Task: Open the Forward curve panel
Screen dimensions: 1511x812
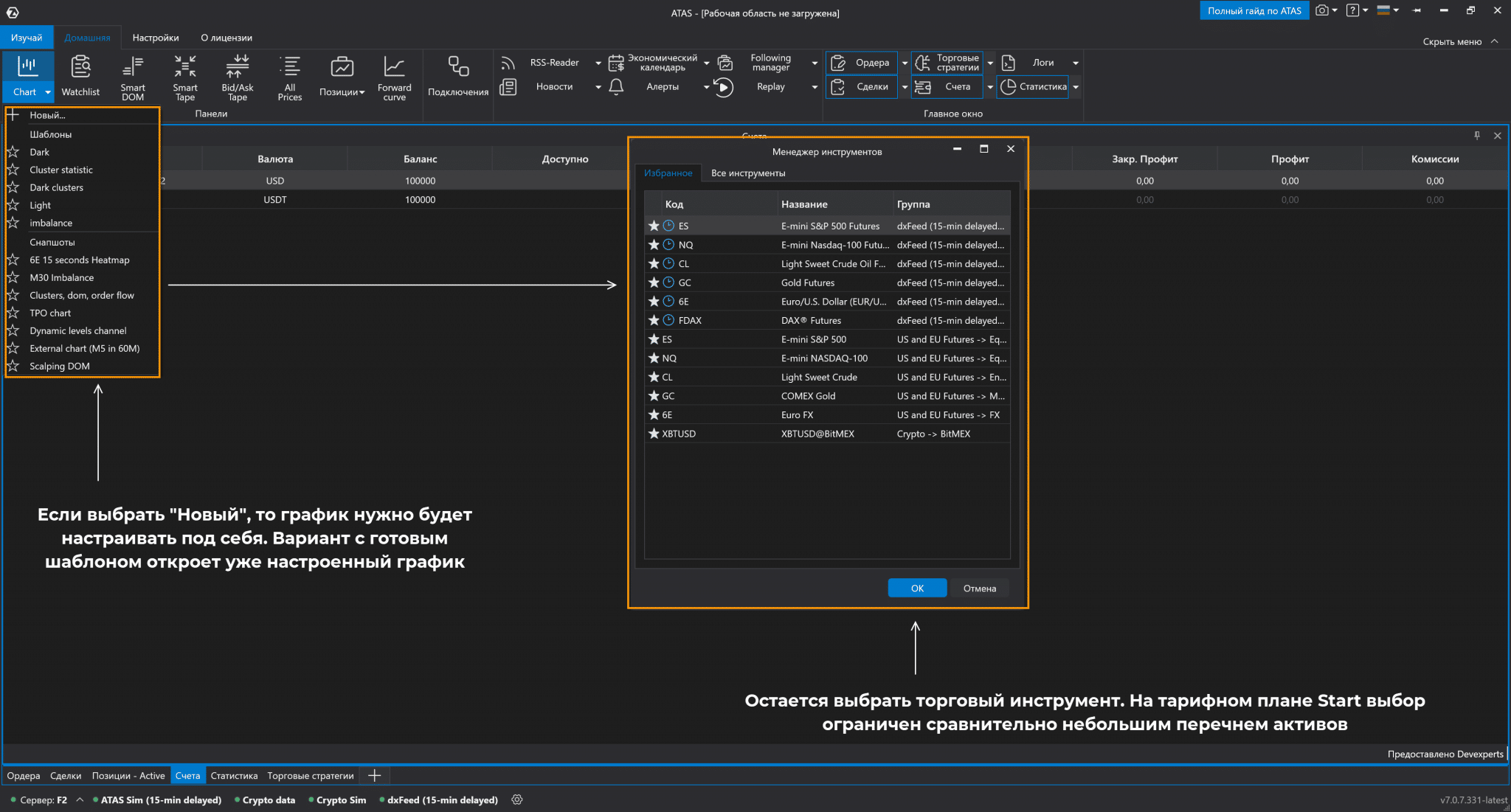Action: pos(394,77)
